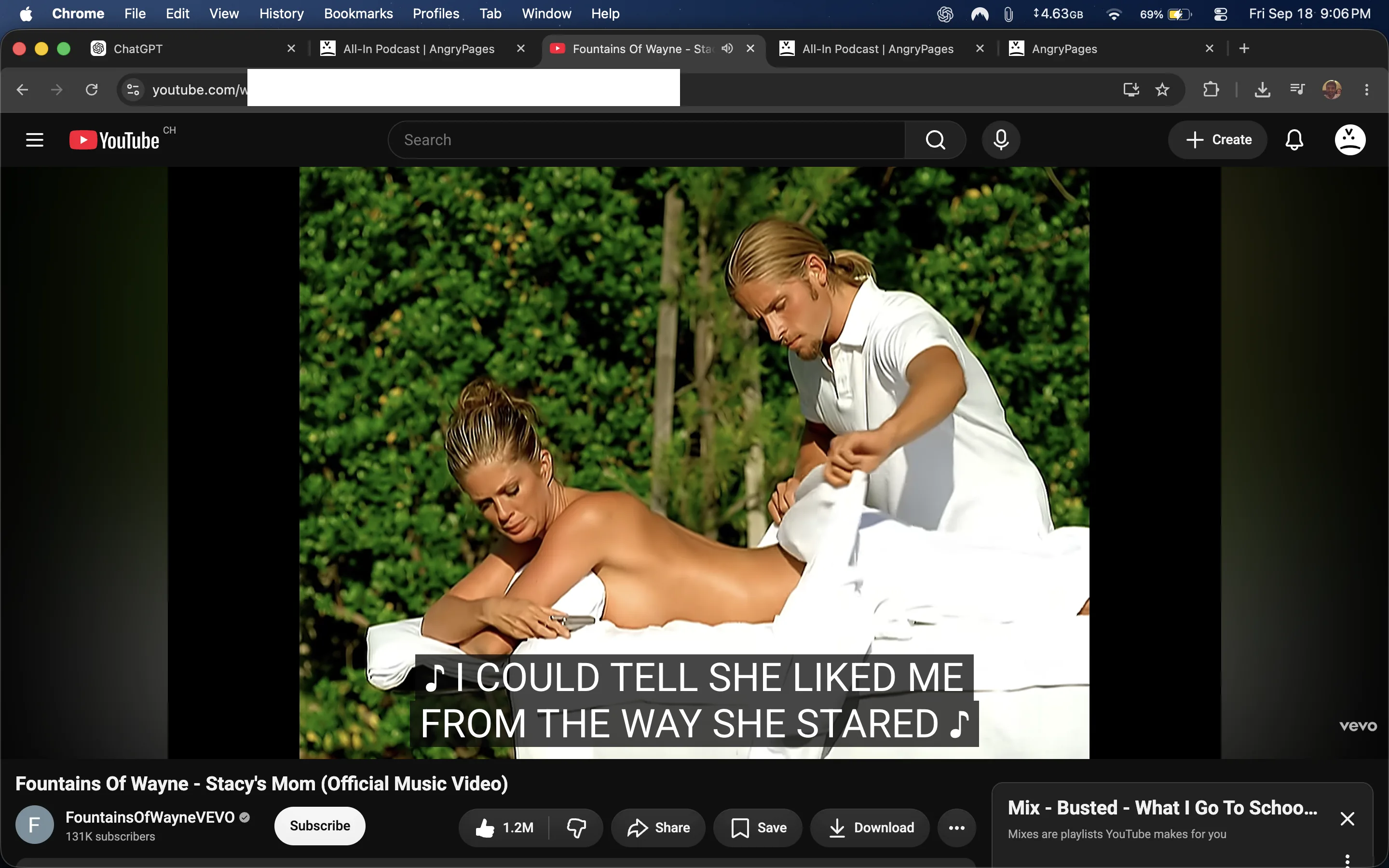Close the Fountains Of Wayne tab
This screenshot has width=1389, height=868.
pyautogui.click(x=750, y=49)
